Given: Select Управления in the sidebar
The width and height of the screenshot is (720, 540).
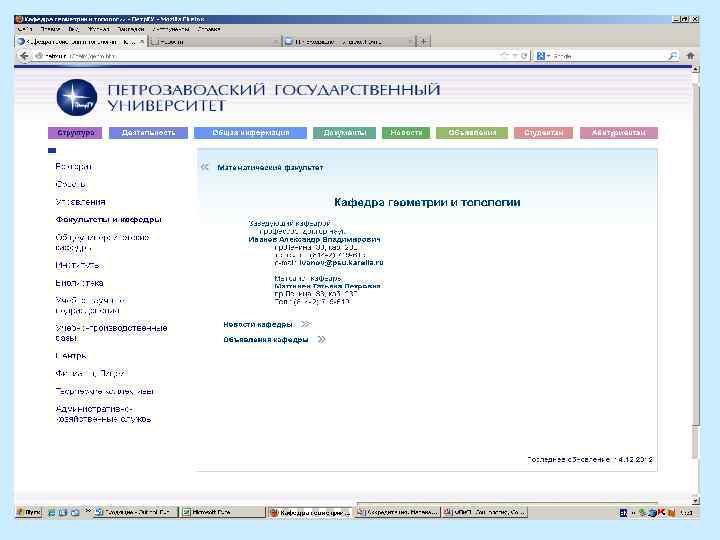Looking at the screenshot, I should coord(80,202).
